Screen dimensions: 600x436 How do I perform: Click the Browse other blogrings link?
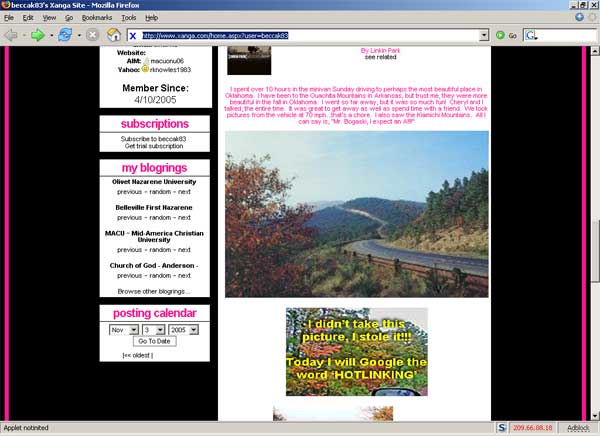tap(154, 291)
